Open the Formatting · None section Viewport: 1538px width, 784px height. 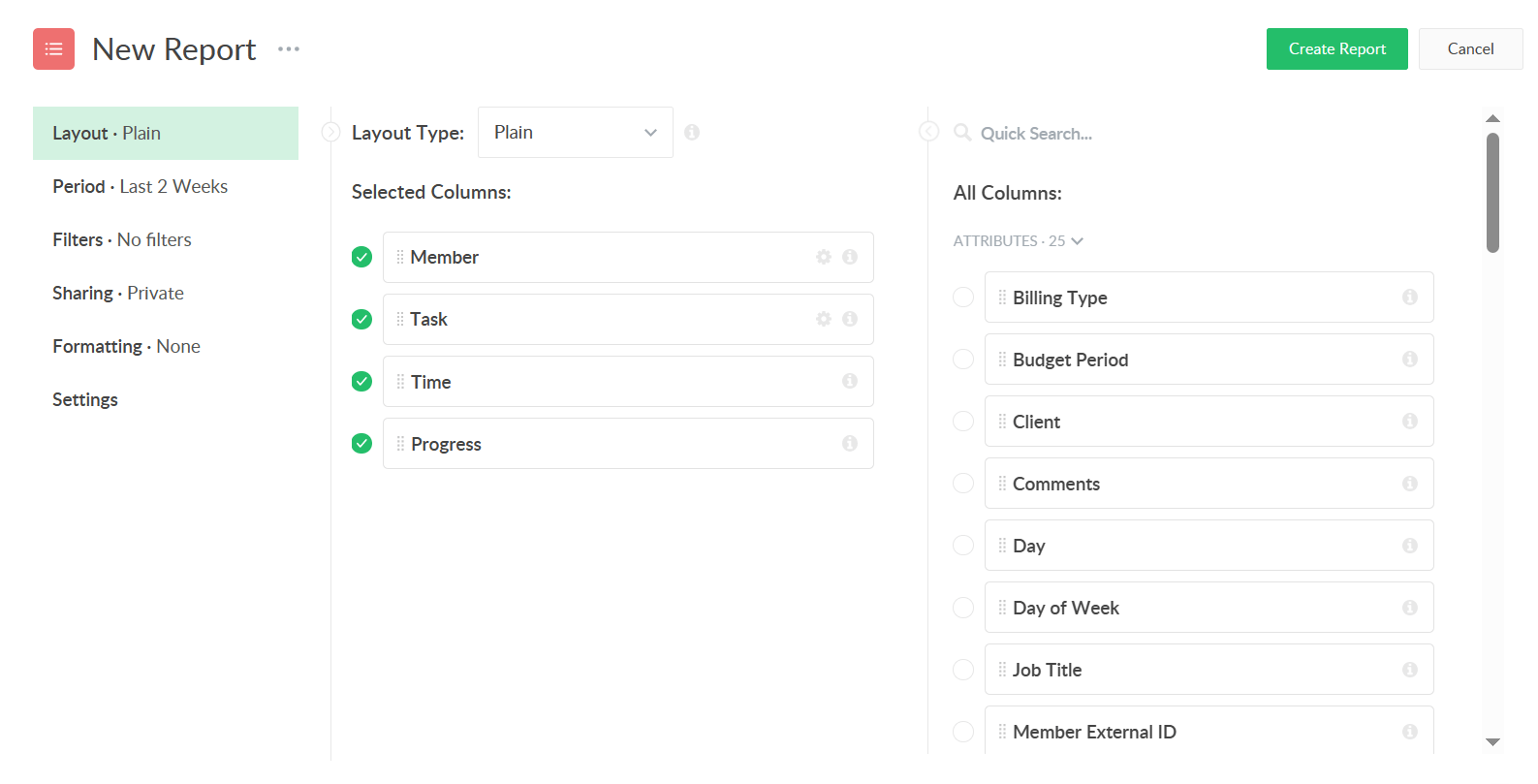[x=166, y=346]
